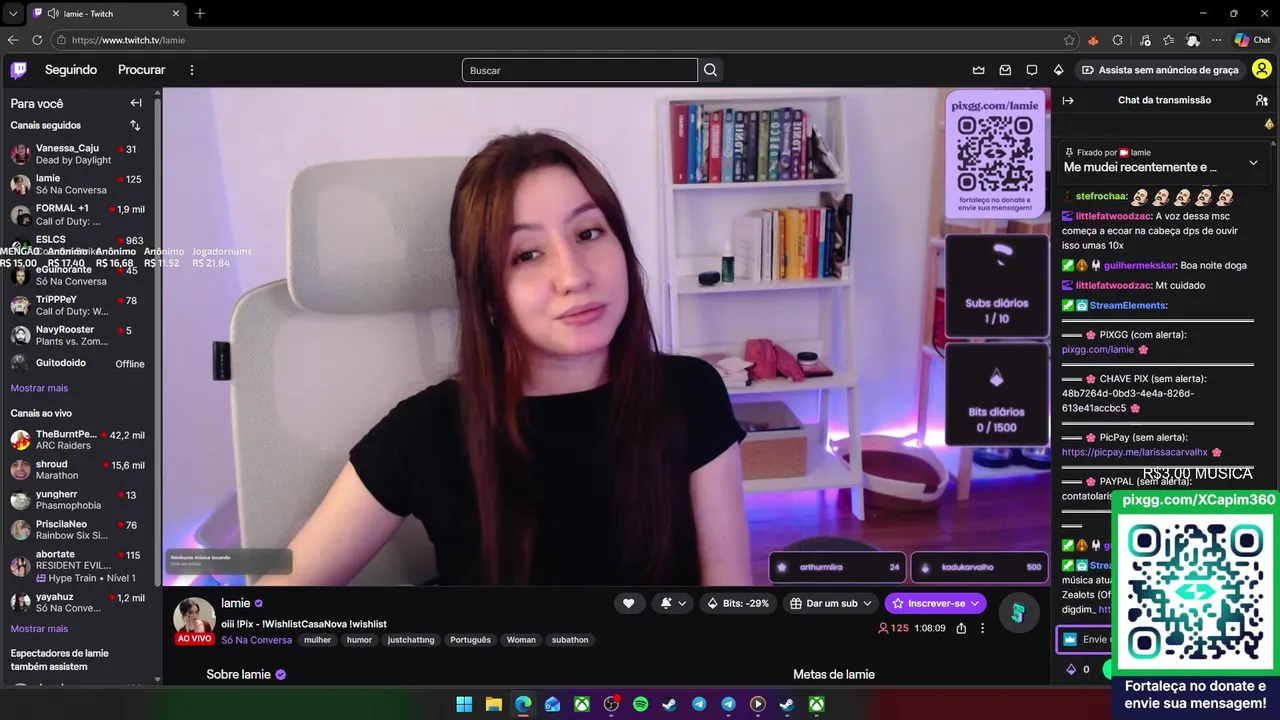Expand the pinned message chevron

1253,162
